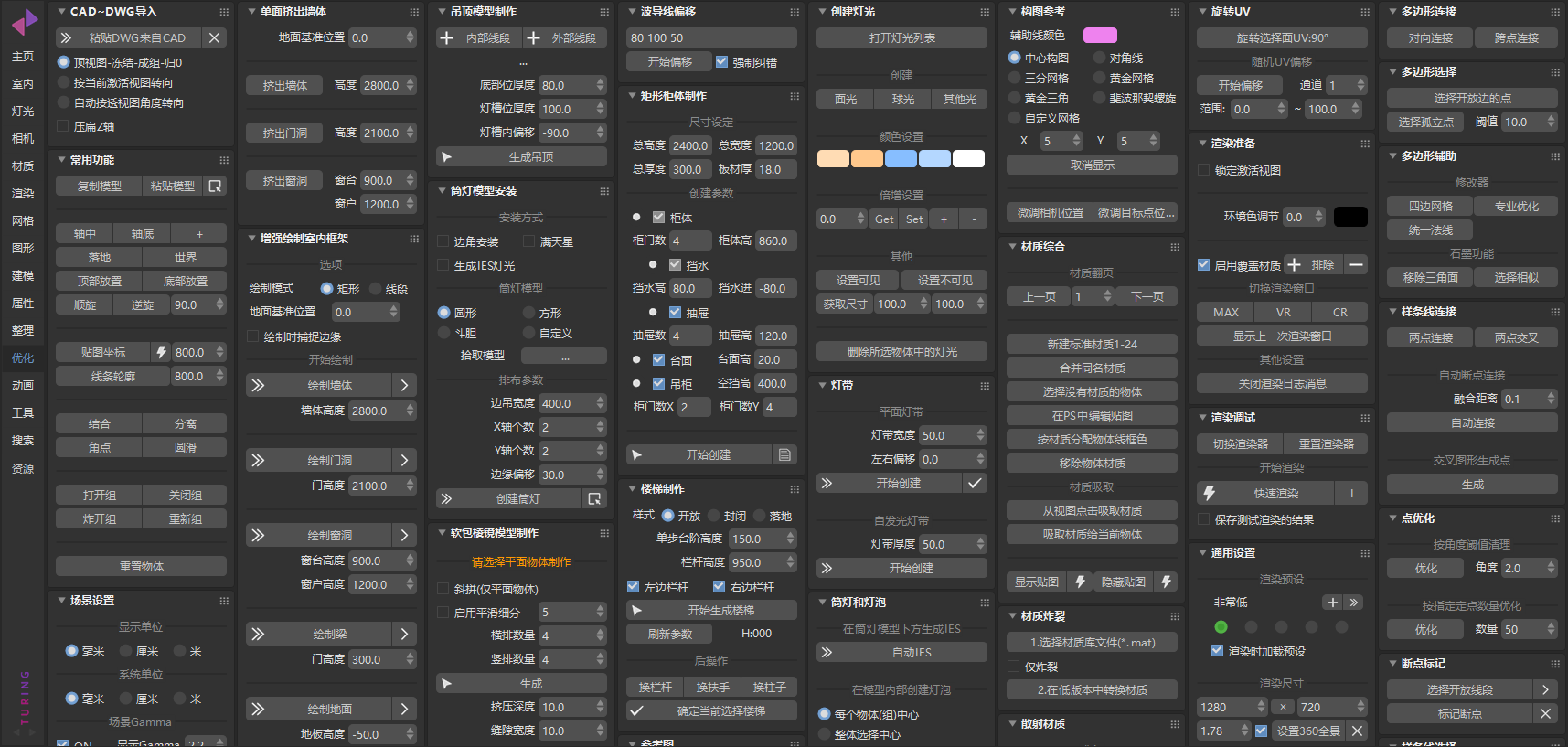
Task: Click the panel grip icon of CAD~DWG导入
Action: pyautogui.click(x=224, y=12)
